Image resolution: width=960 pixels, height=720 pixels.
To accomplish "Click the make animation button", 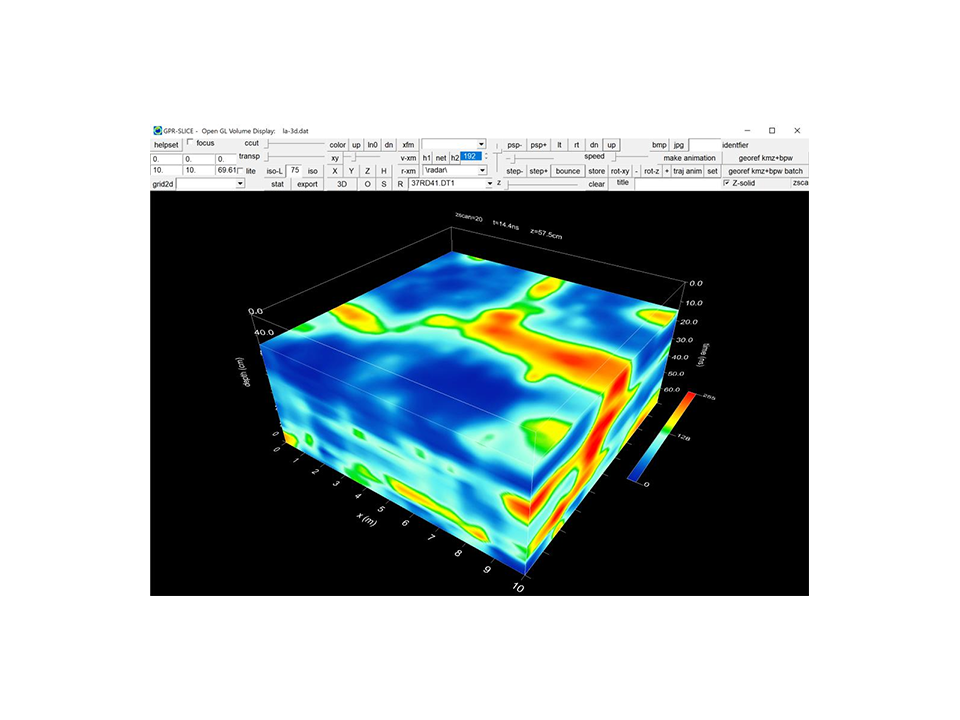I will pos(689,158).
